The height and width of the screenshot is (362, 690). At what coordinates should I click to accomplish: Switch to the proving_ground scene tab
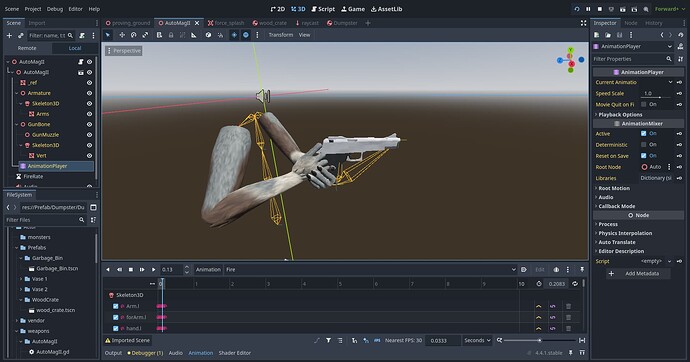pos(128,23)
